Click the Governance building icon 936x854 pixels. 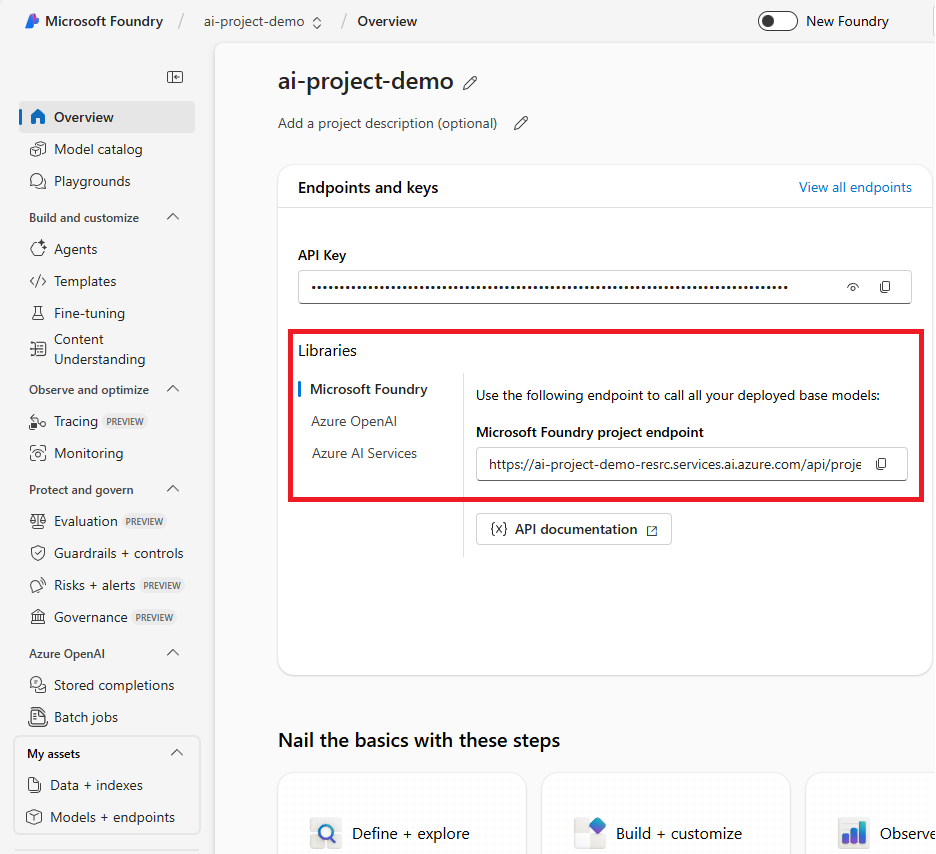pos(38,617)
